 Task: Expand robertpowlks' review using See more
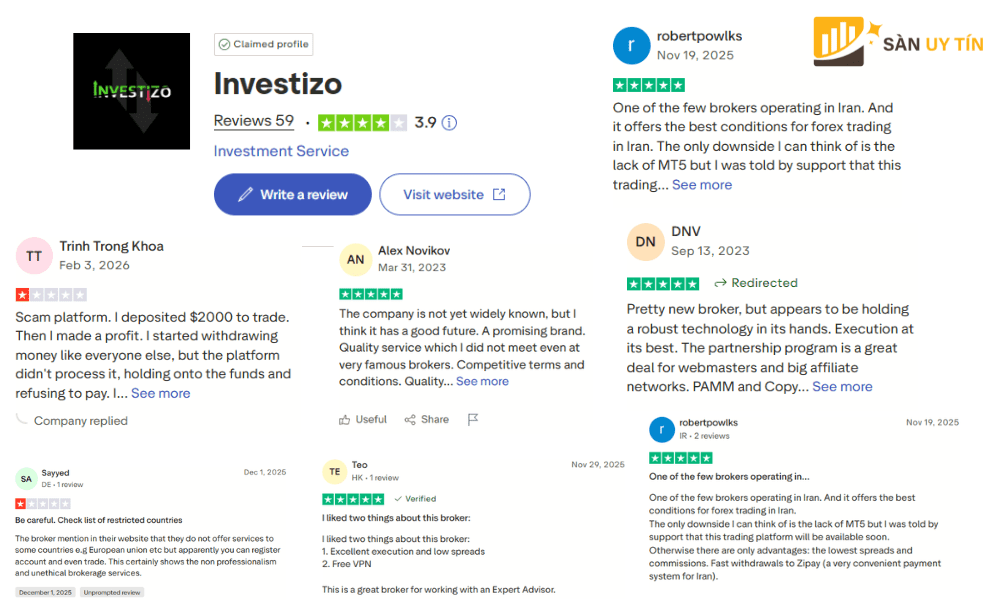(x=701, y=184)
